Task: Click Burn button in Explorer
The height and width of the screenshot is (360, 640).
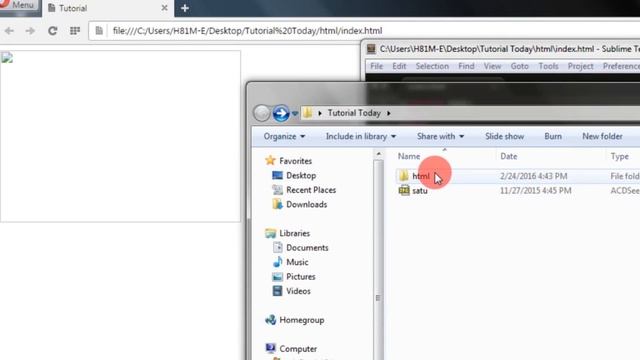Action: [553, 136]
